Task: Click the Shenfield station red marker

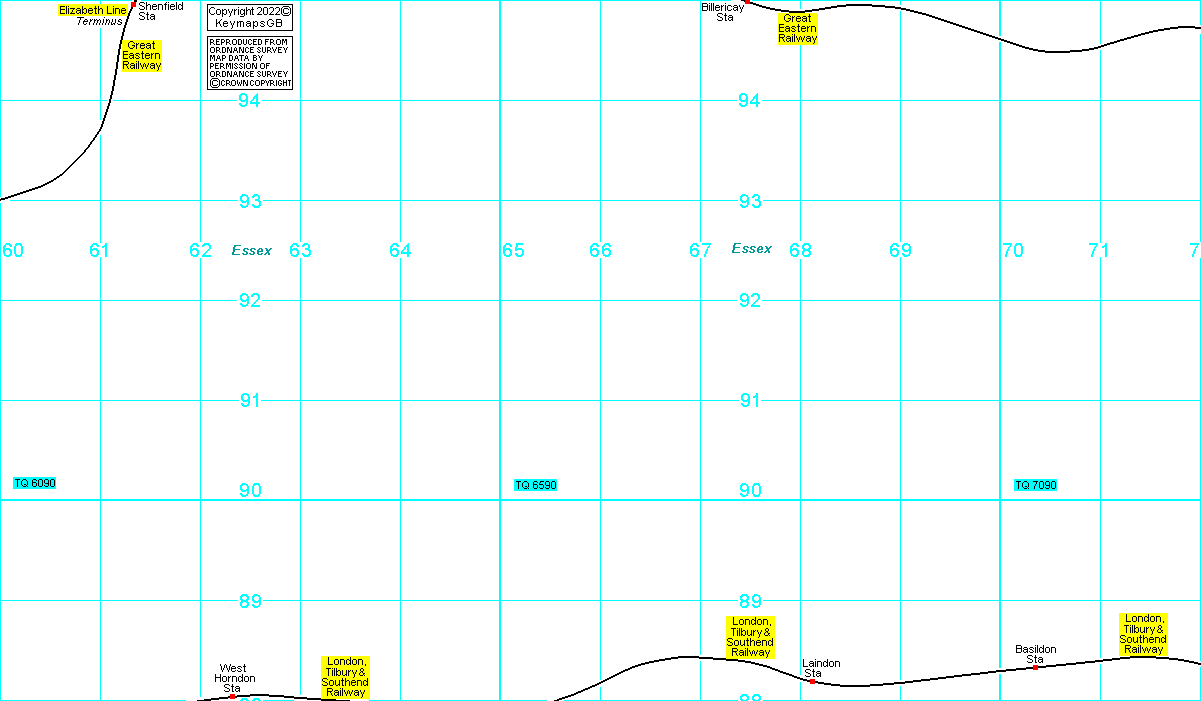Action: pos(133,4)
